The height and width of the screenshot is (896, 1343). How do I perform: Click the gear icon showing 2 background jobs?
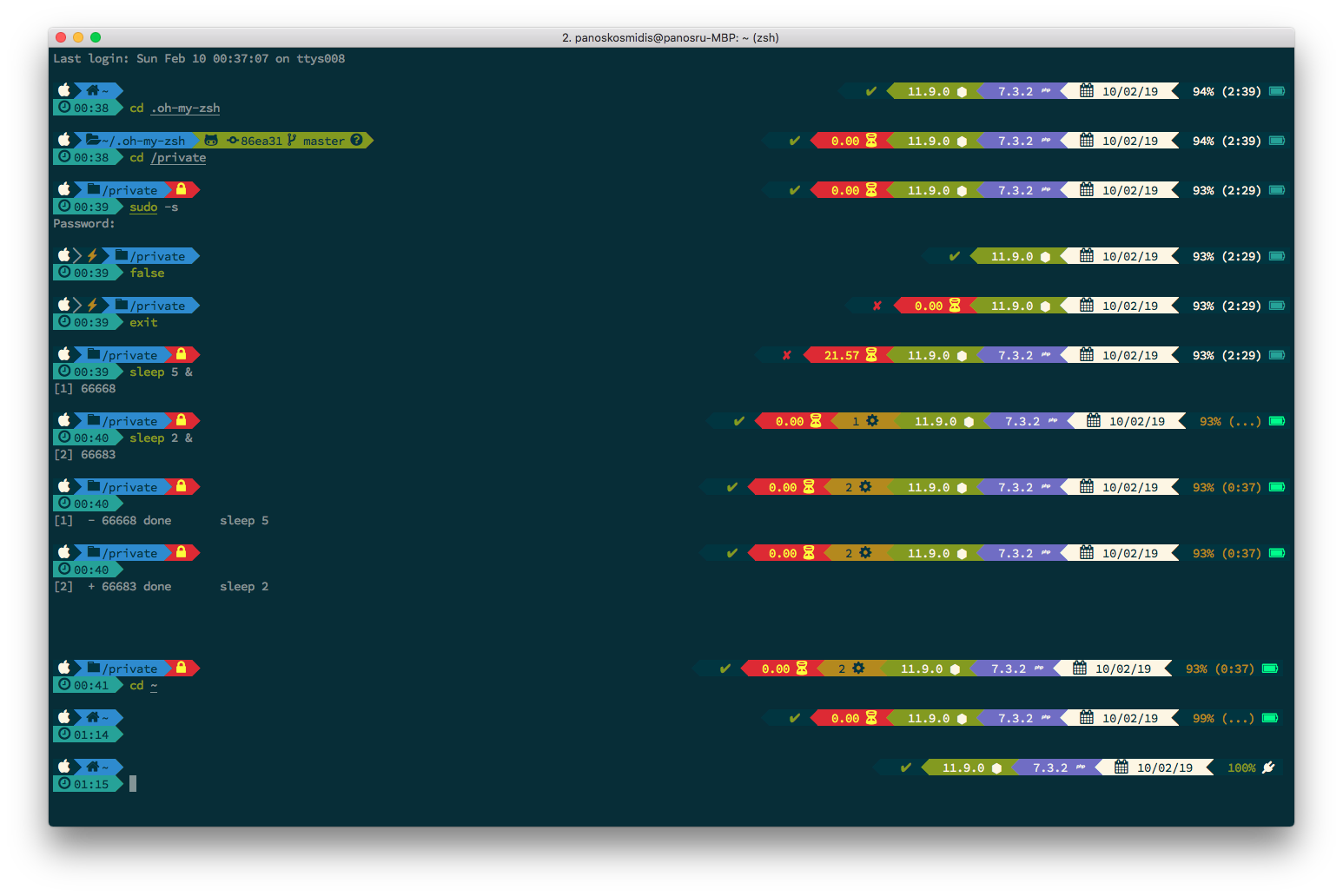(x=863, y=487)
